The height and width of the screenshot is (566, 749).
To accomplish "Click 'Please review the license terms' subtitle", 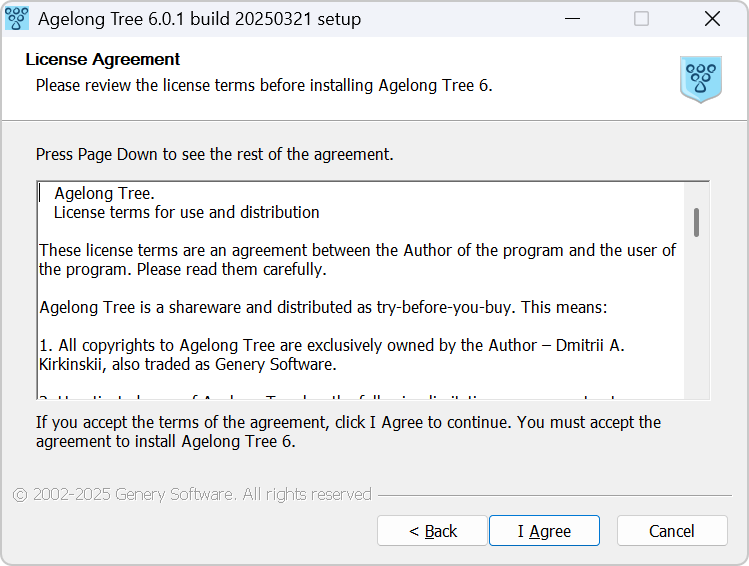I will click(264, 85).
